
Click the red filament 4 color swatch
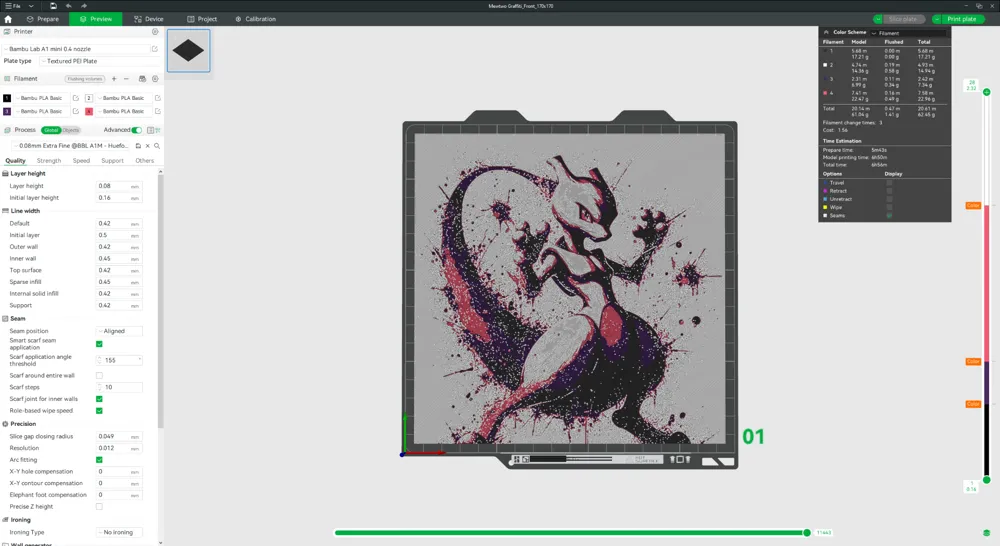(x=89, y=111)
